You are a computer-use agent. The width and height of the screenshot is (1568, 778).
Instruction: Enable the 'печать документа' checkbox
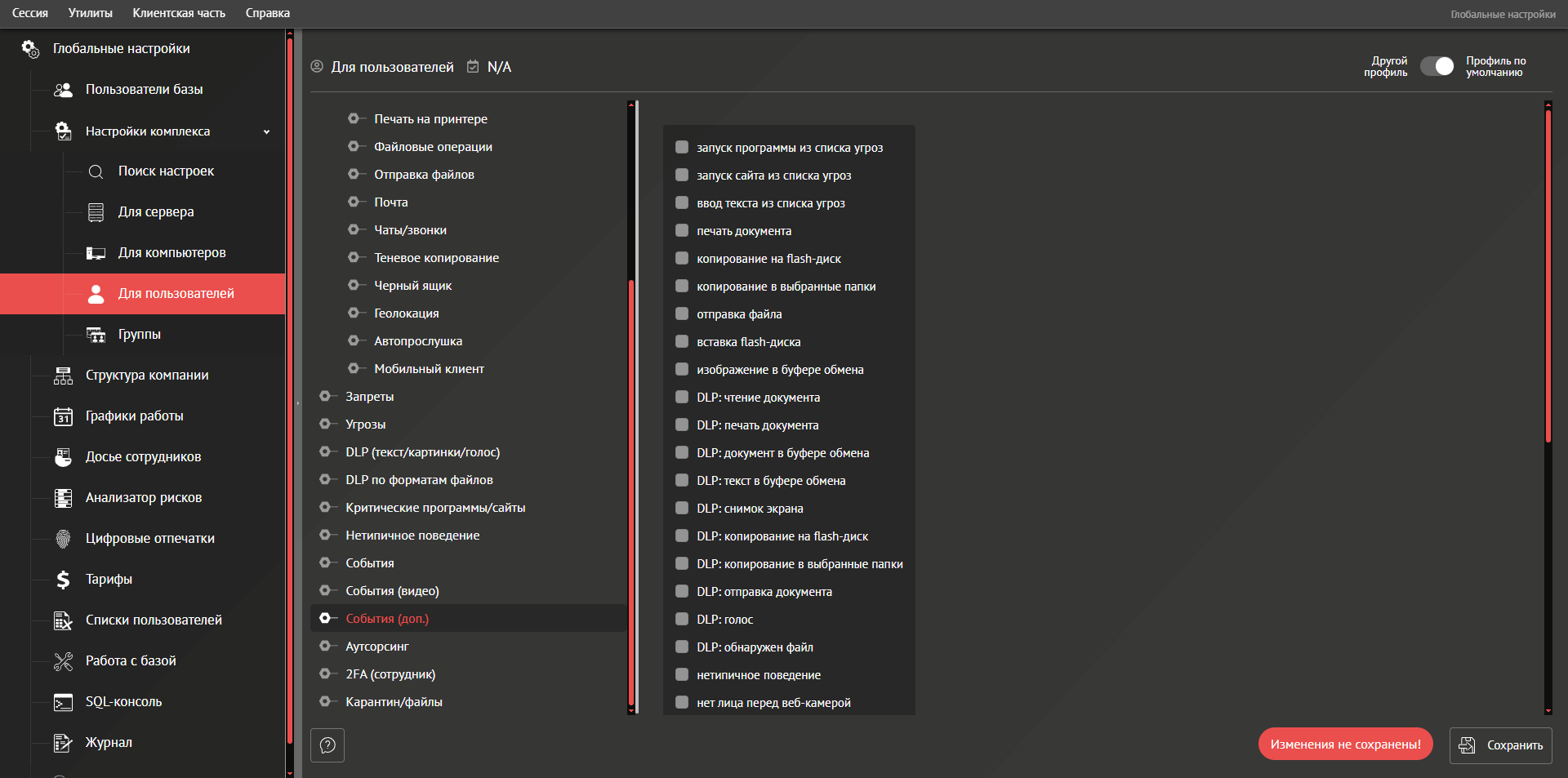tap(682, 231)
